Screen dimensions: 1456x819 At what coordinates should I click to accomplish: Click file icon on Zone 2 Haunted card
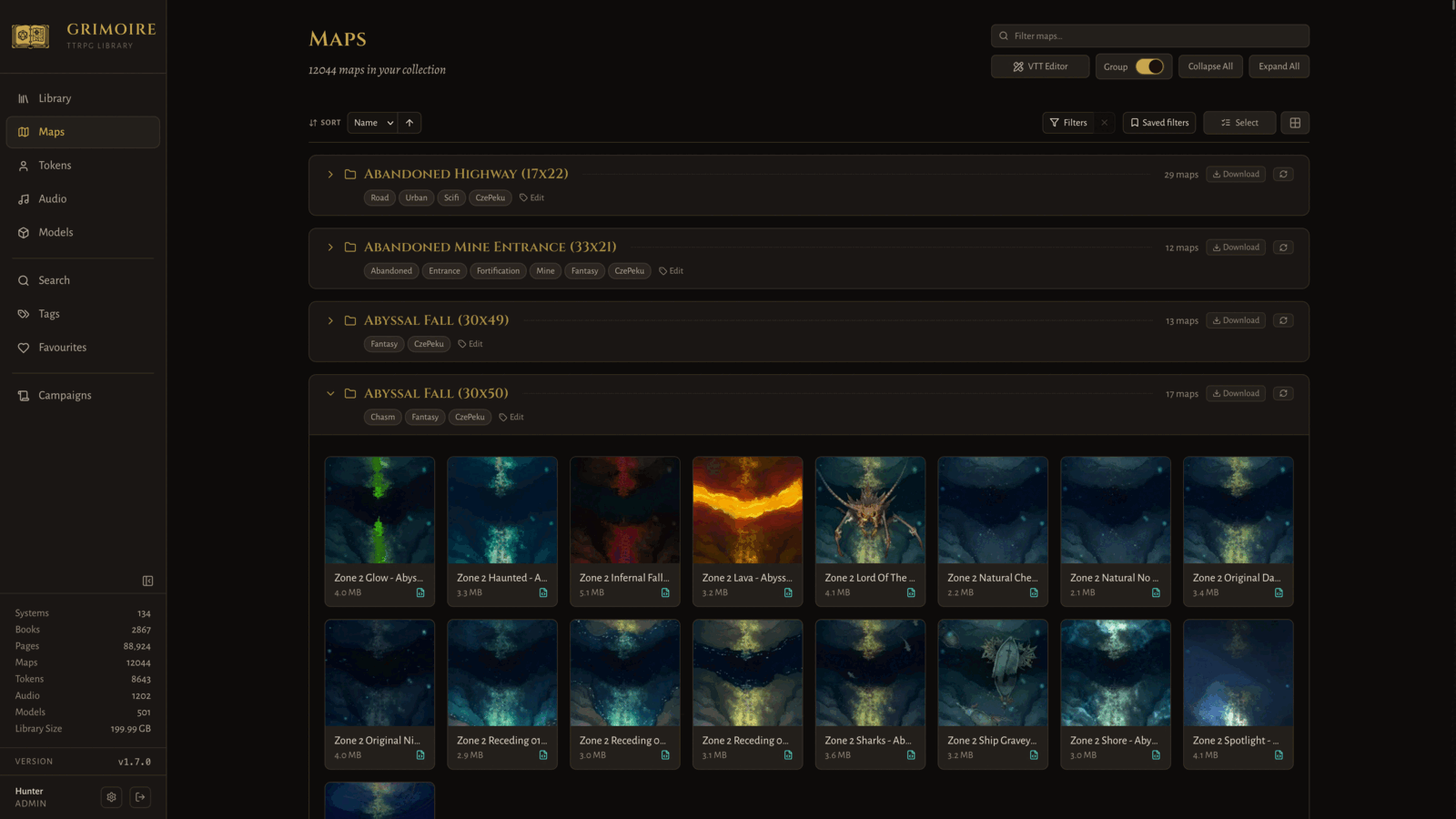(x=543, y=592)
